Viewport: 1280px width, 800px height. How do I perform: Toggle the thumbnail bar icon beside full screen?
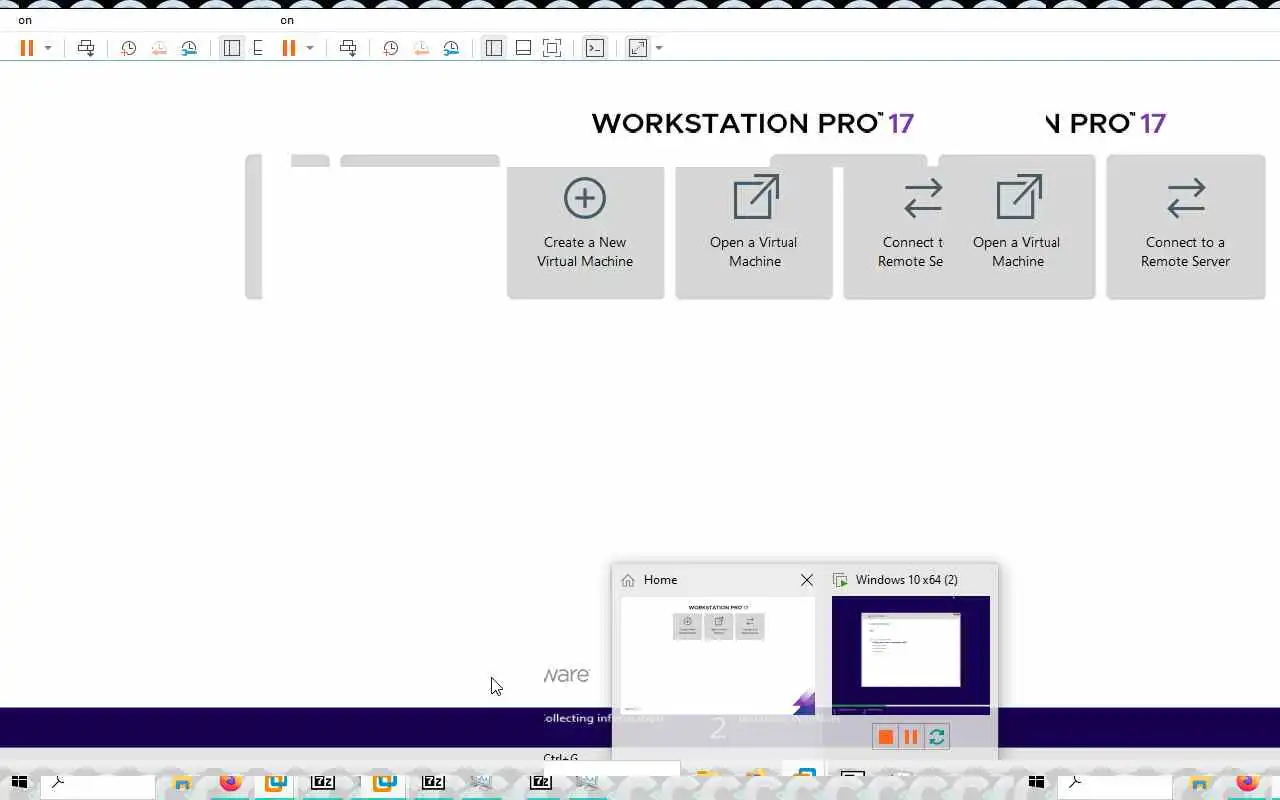click(x=523, y=48)
